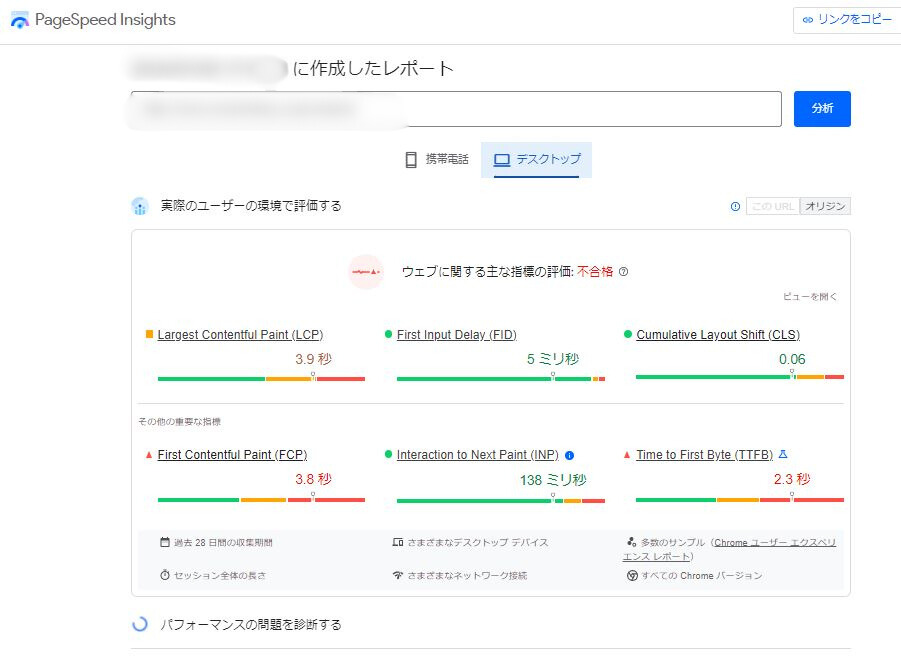This screenshot has height=660, width=901.
Task: Open Time to First Byte (TTFB) link
Action: pos(704,455)
